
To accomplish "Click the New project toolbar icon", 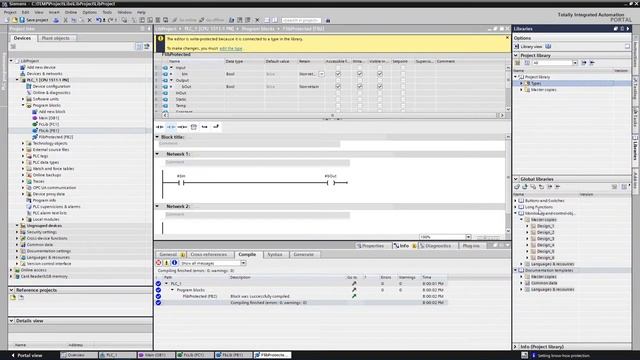I will (7, 20).
